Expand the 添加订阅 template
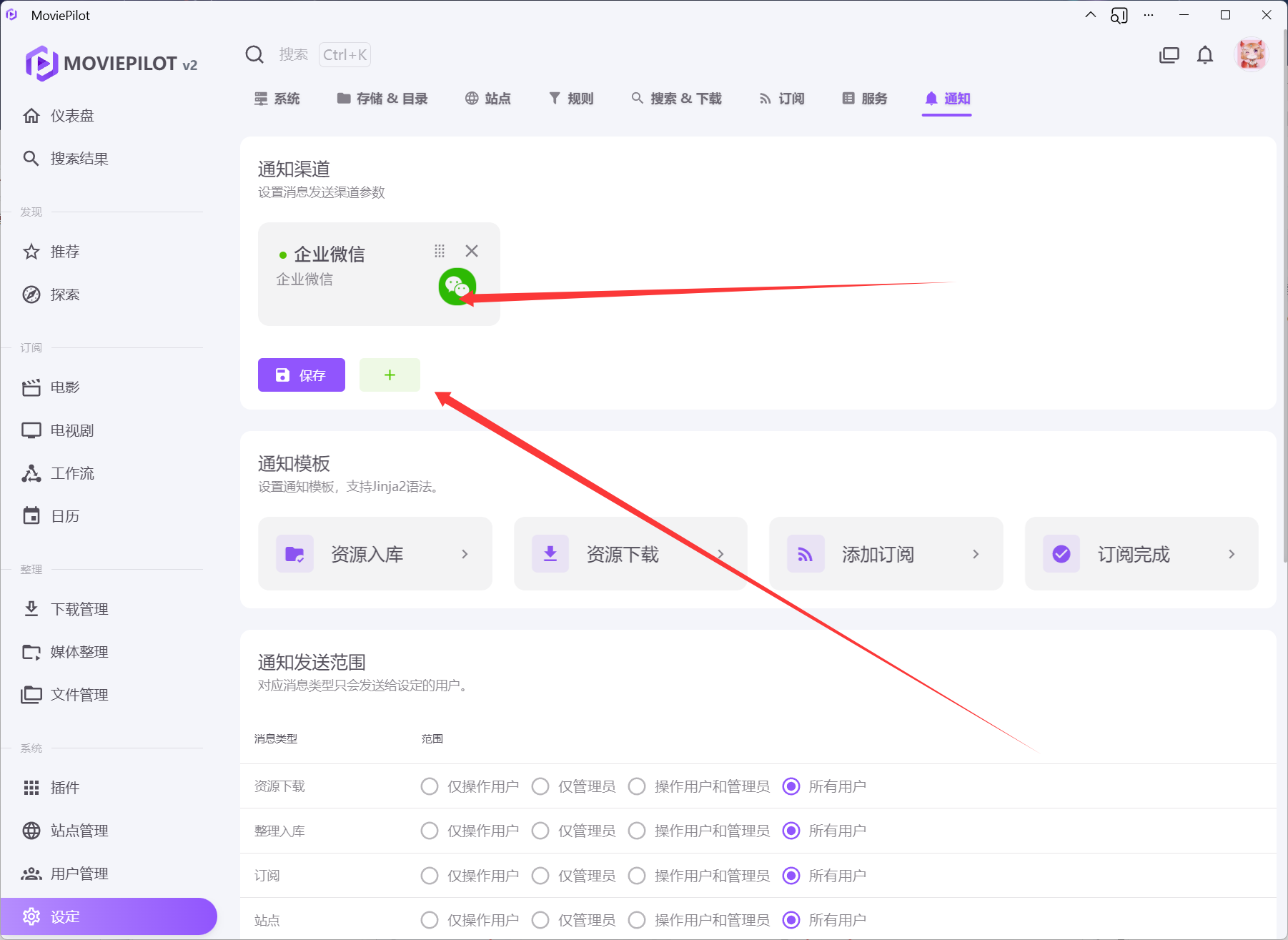The image size is (1288, 940). 886,554
